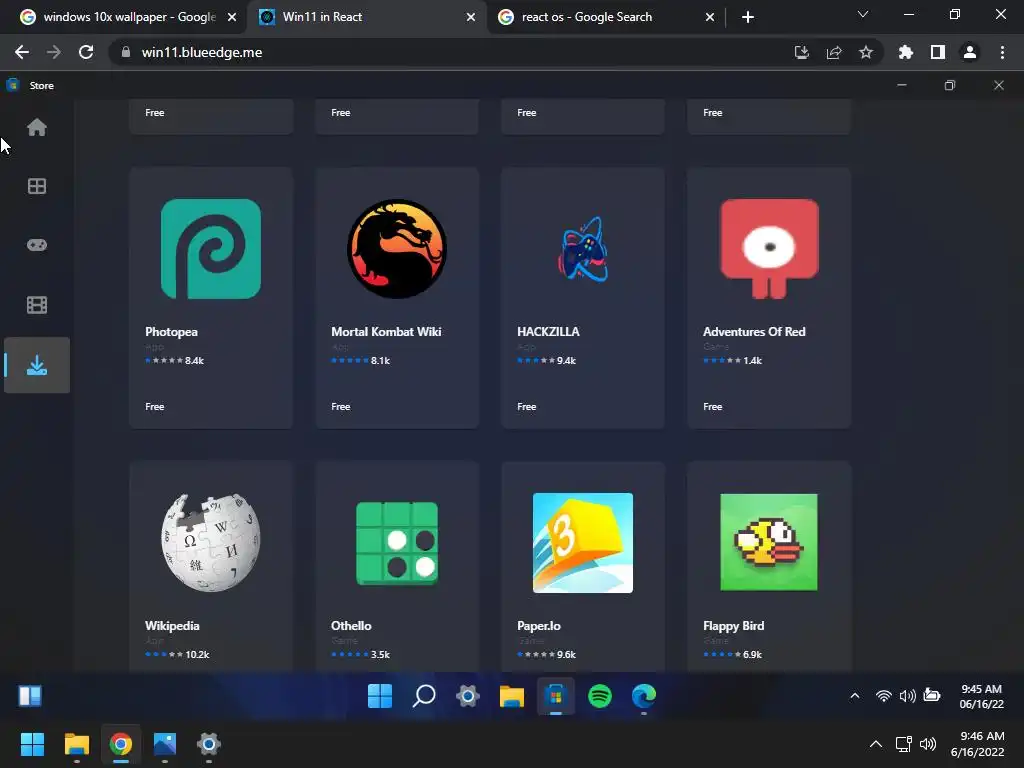
Task: Click the 9.4k rating under HACKZILLA
Action: pyautogui.click(x=567, y=360)
